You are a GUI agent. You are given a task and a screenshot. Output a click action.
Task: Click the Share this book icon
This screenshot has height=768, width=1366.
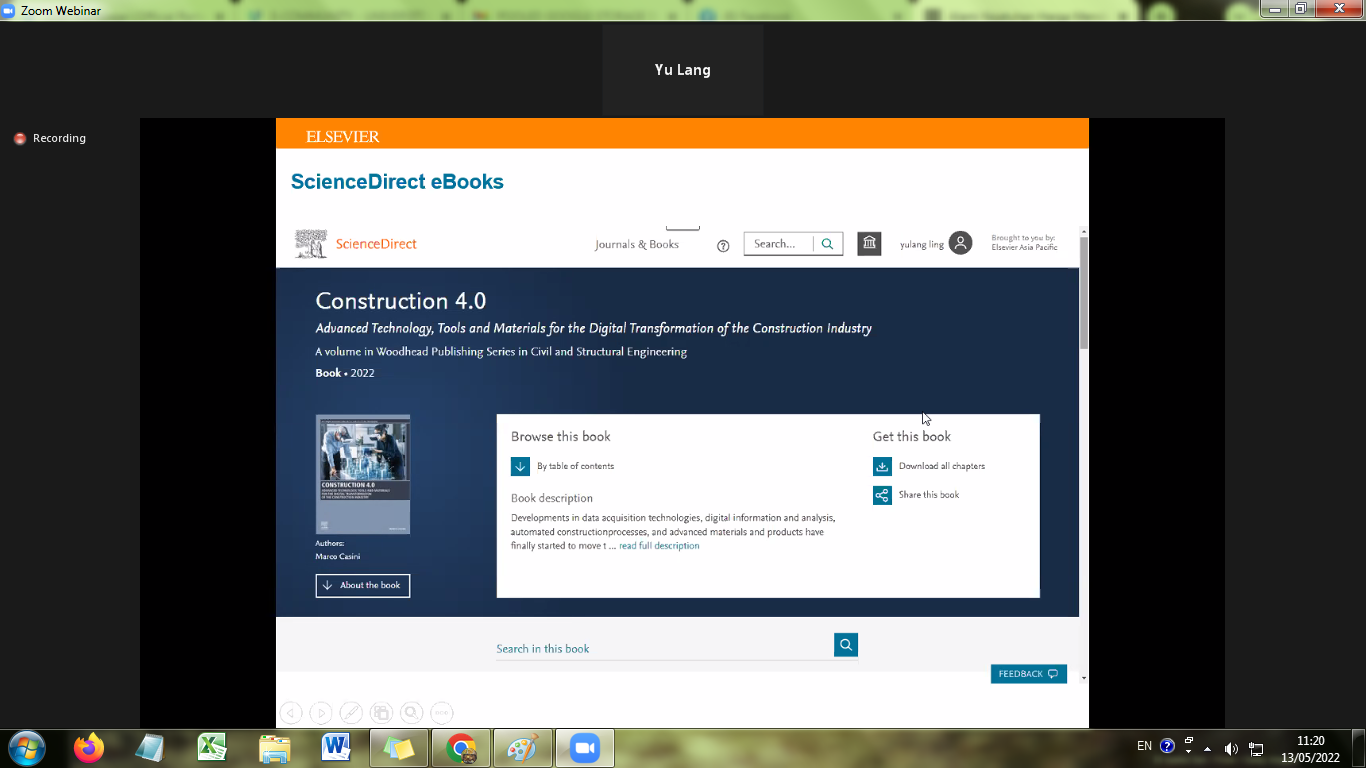click(x=882, y=495)
